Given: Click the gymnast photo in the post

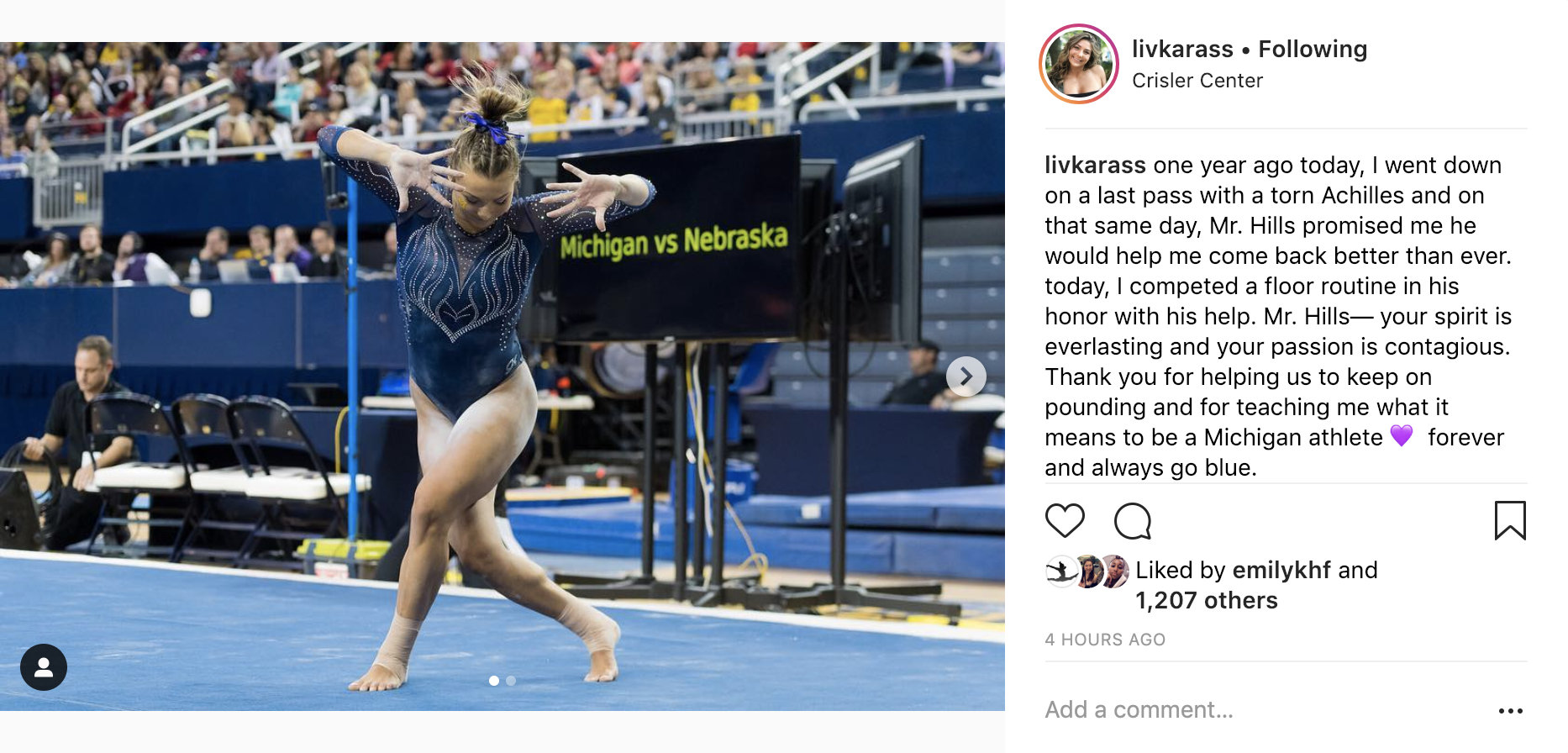Looking at the screenshot, I should [x=502, y=376].
